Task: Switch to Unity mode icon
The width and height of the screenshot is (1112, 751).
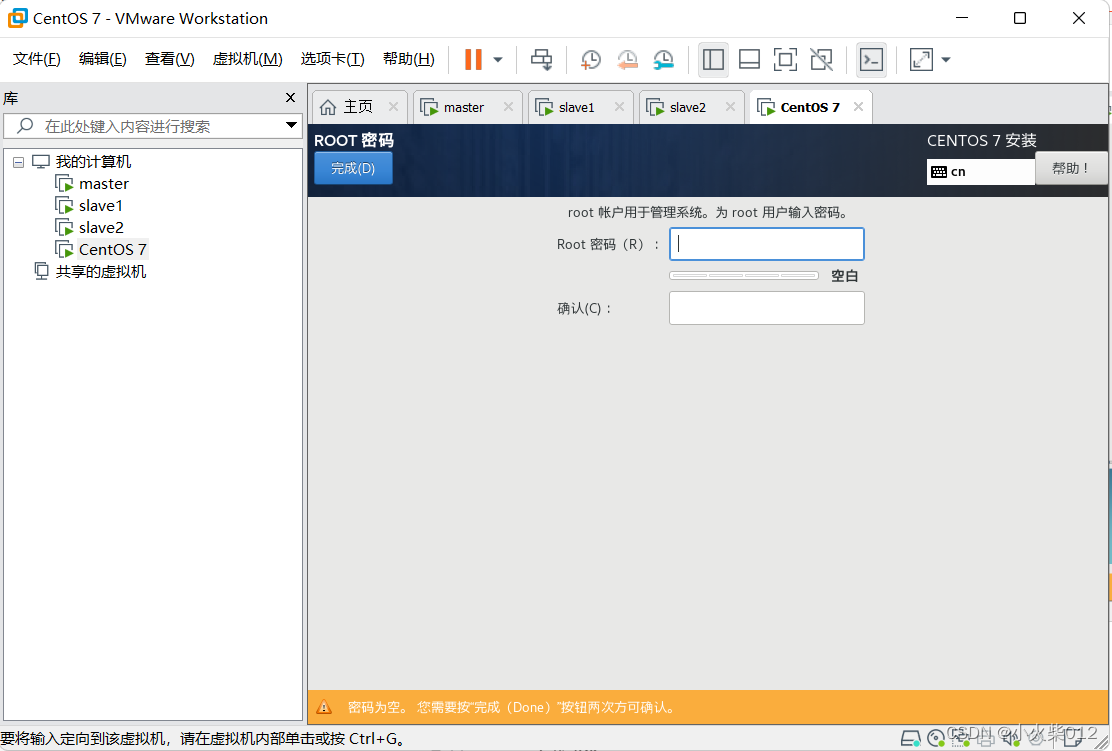Action: (821, 60)
